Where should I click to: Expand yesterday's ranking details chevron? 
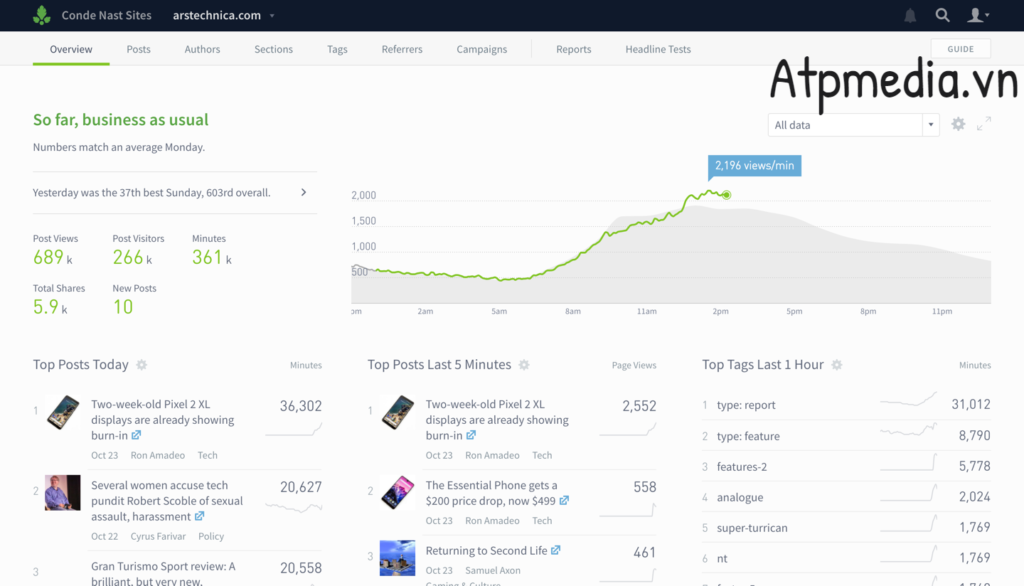click(x=304, y=192)
